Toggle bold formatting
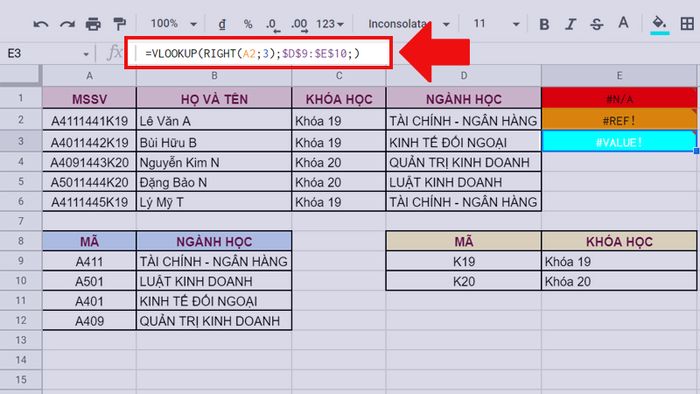The image size is (700, 394). click(544, 24)
